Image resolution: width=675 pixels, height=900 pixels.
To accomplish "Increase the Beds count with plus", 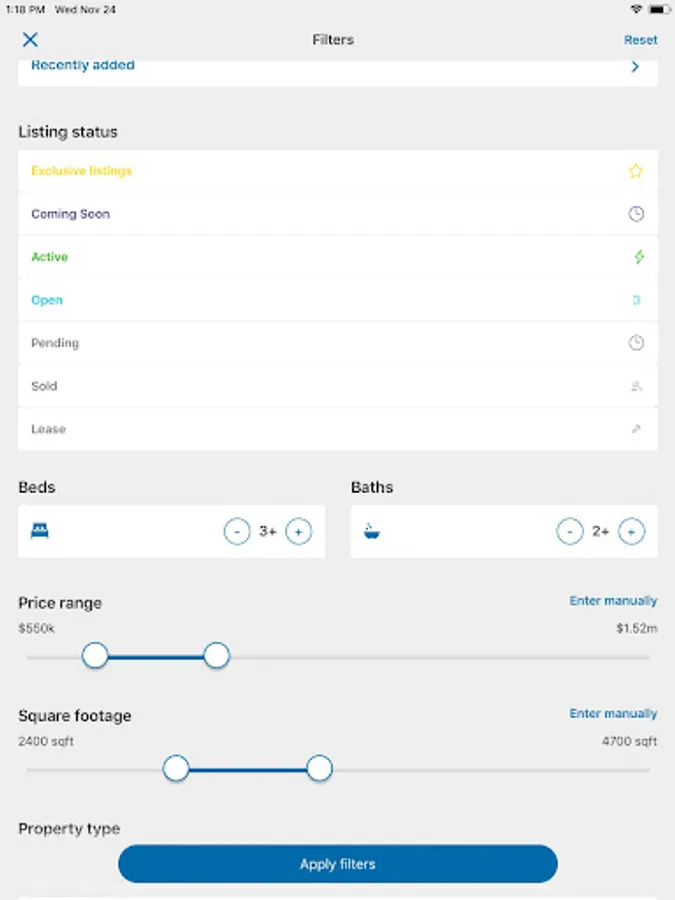I will [x=298, y=532].
